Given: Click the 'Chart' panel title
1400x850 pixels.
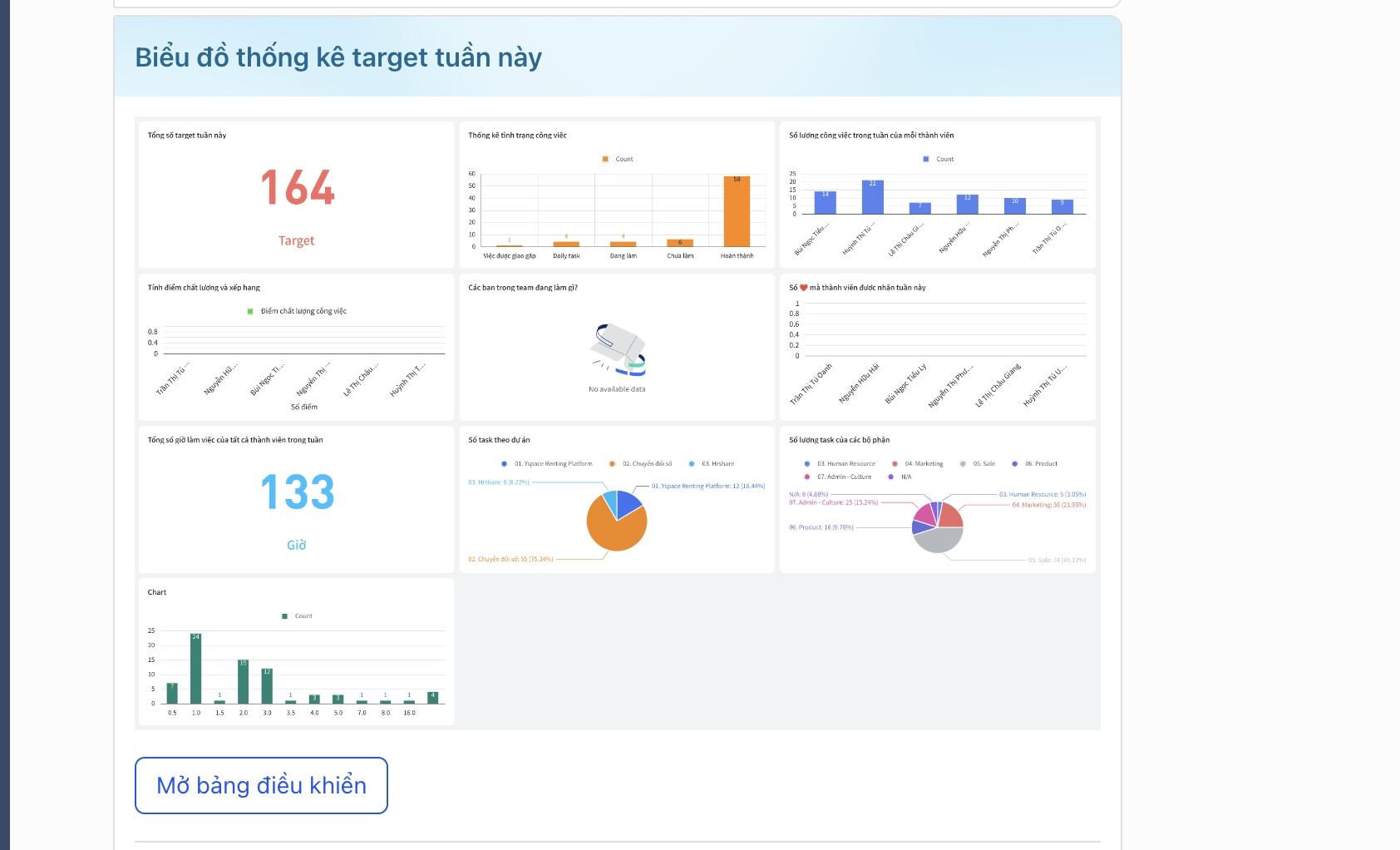Looking at the screenshot, I should click(x=157, y=592).
